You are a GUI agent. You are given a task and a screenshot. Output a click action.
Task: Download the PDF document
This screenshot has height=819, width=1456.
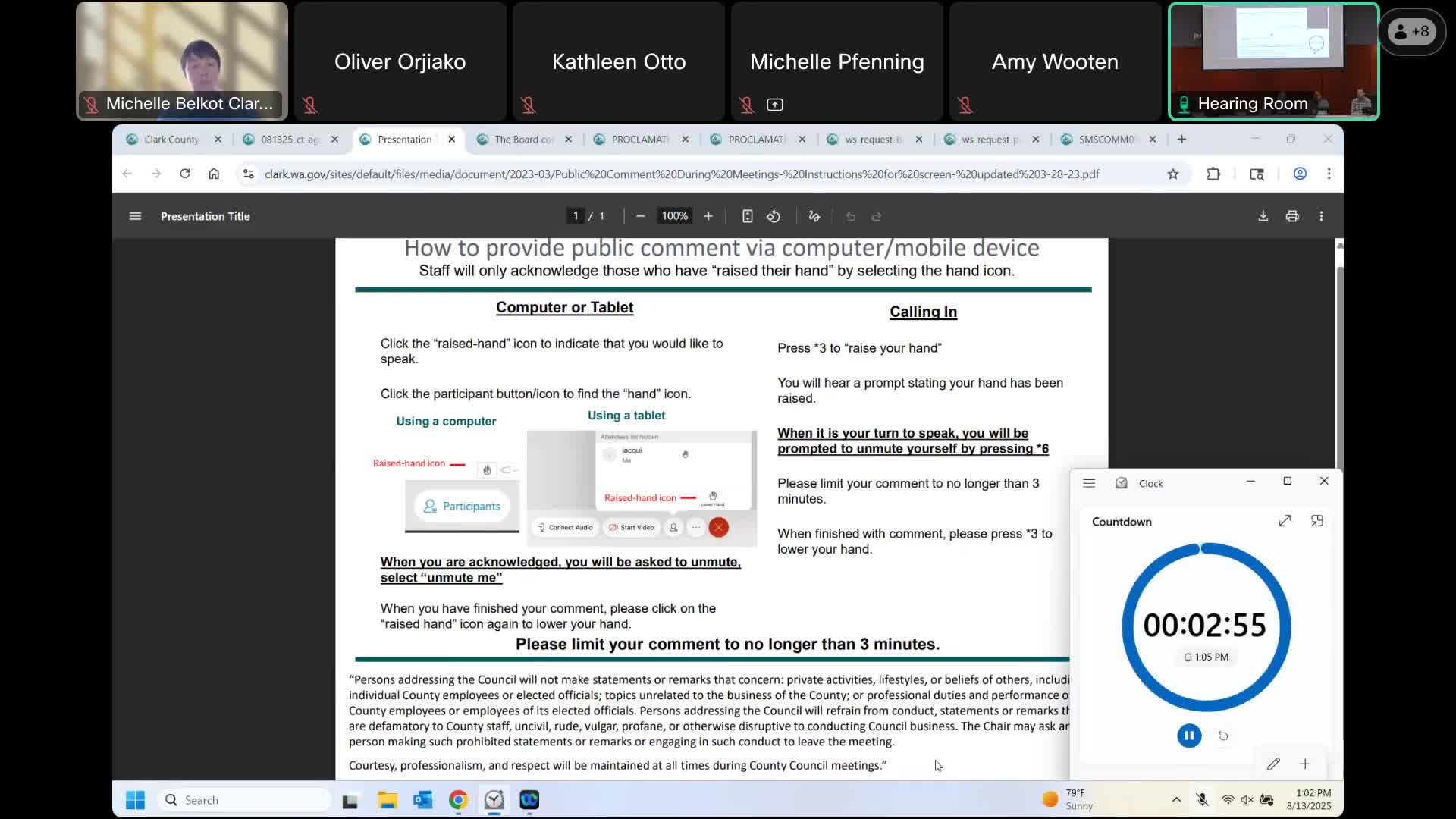point(1263,216)
